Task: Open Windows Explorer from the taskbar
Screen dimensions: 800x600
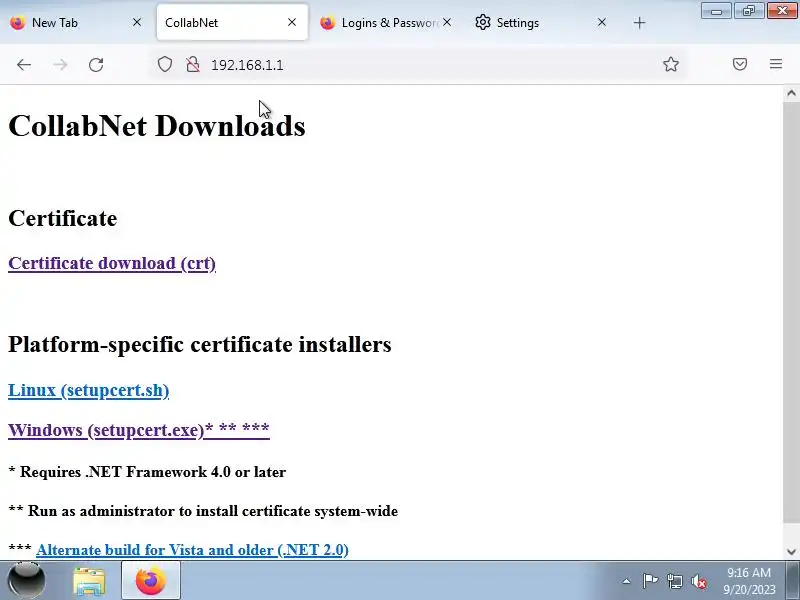Action: click(x=89, y=581)
